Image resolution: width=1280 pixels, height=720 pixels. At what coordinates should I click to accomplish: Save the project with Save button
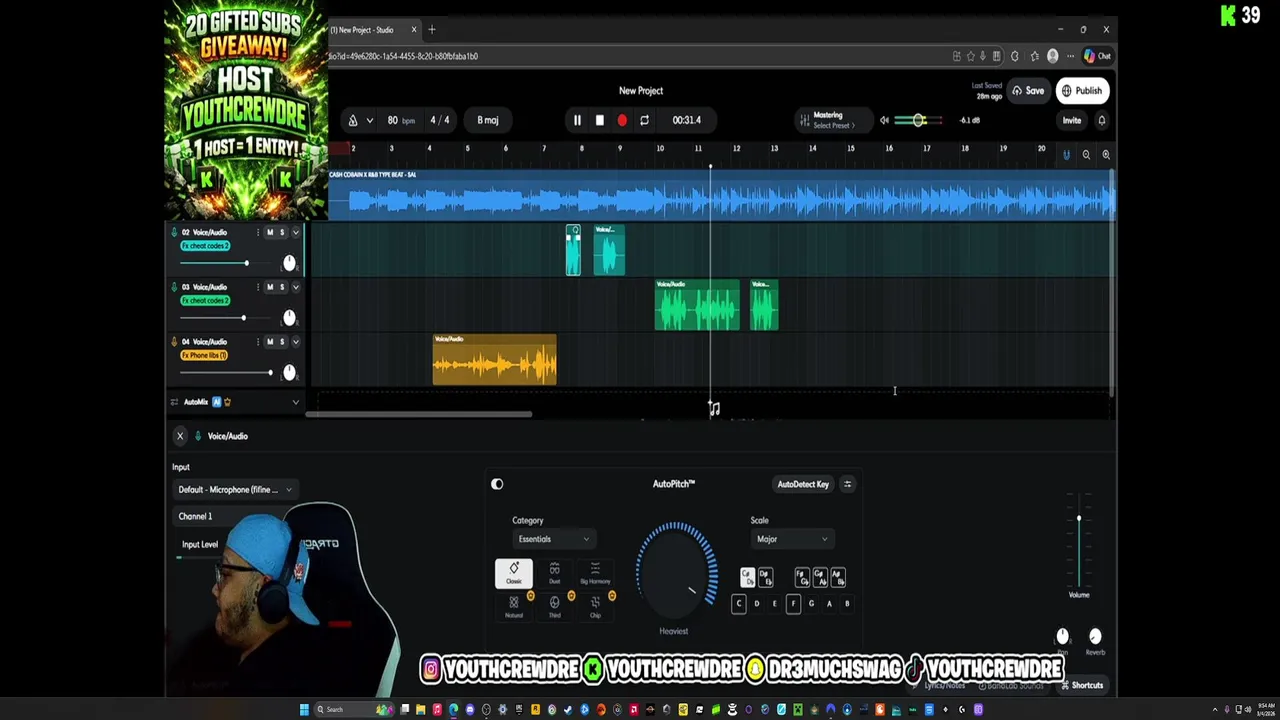pos(1028,91)
